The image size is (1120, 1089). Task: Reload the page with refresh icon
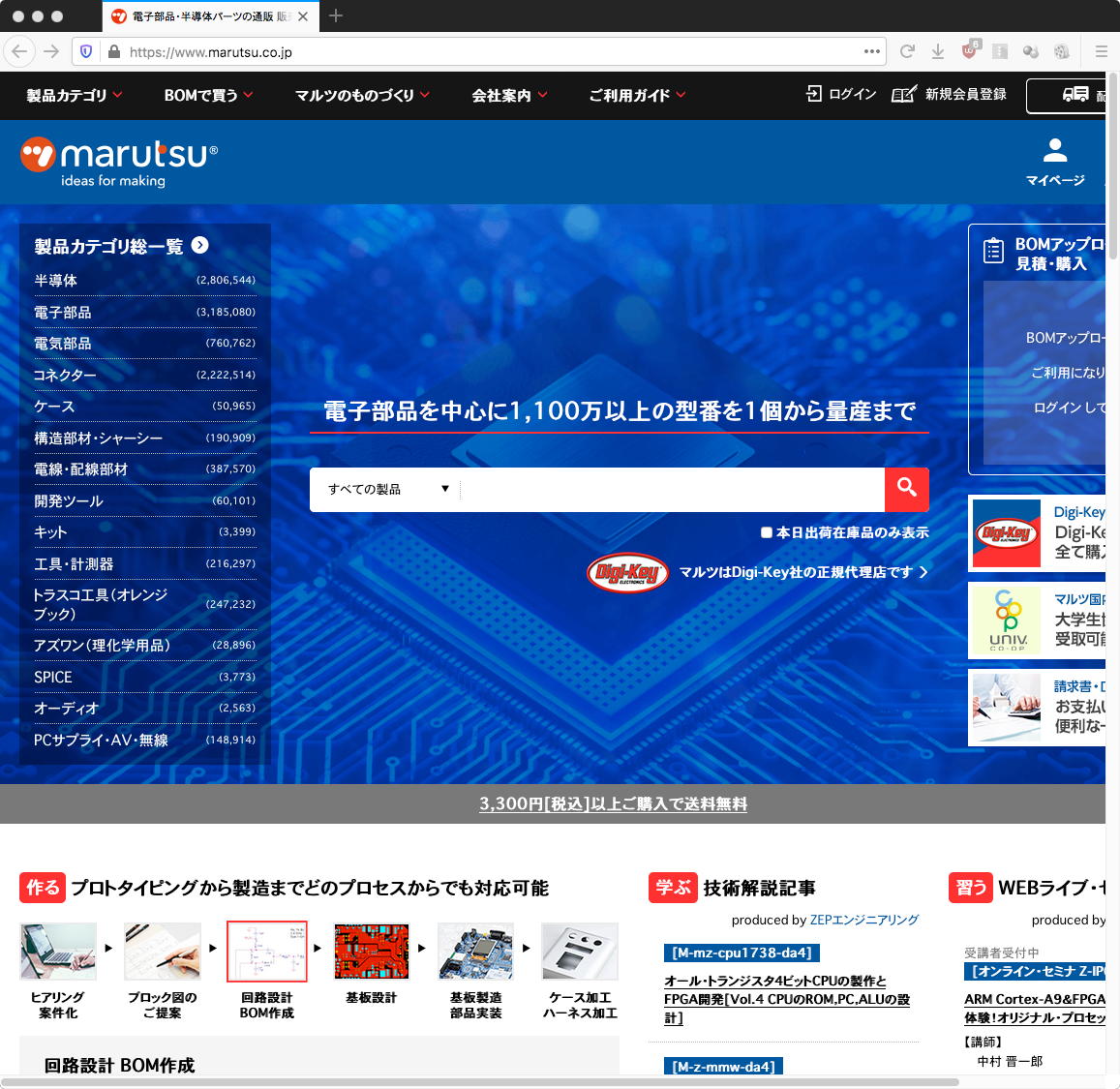point(907,51)
